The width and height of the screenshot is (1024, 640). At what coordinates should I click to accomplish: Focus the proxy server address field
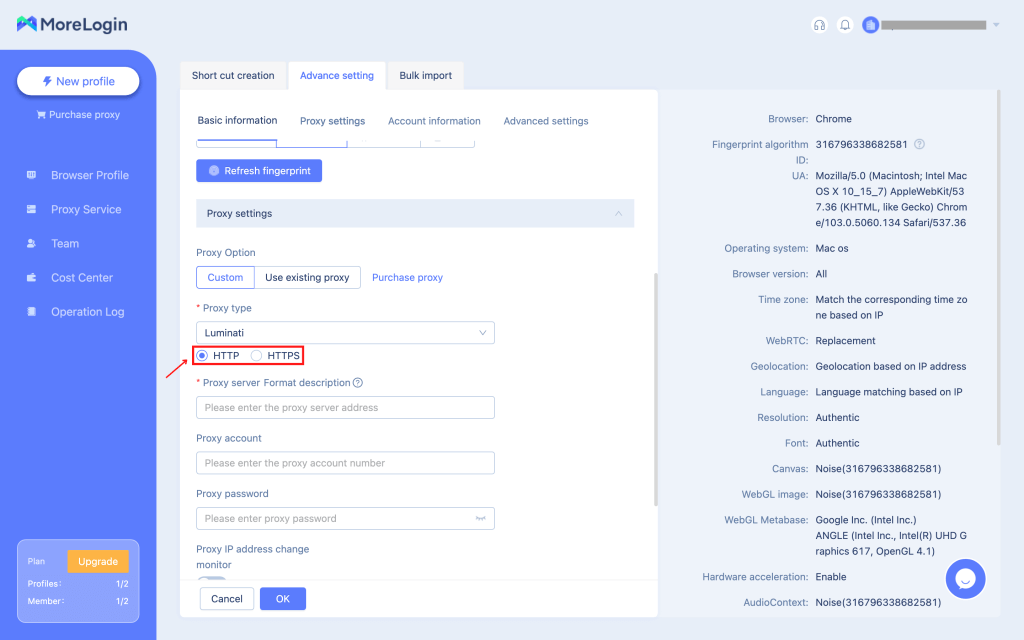[x=345, y=408]
